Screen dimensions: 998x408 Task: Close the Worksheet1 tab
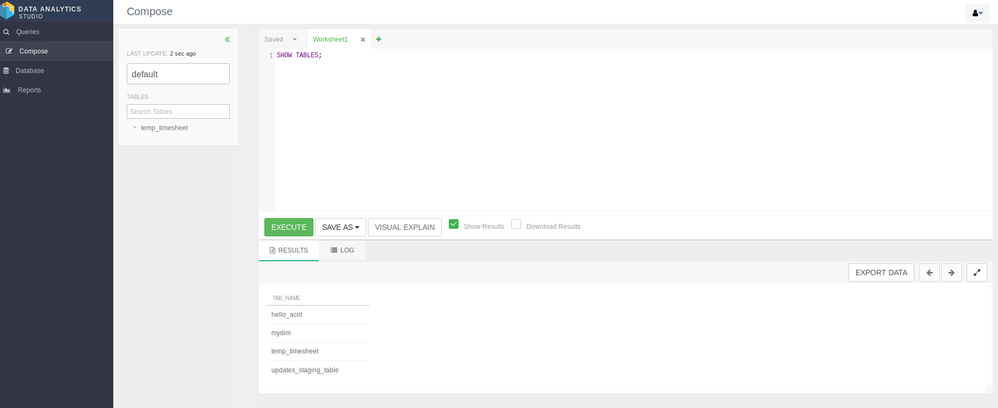click(x=363, y=39)
